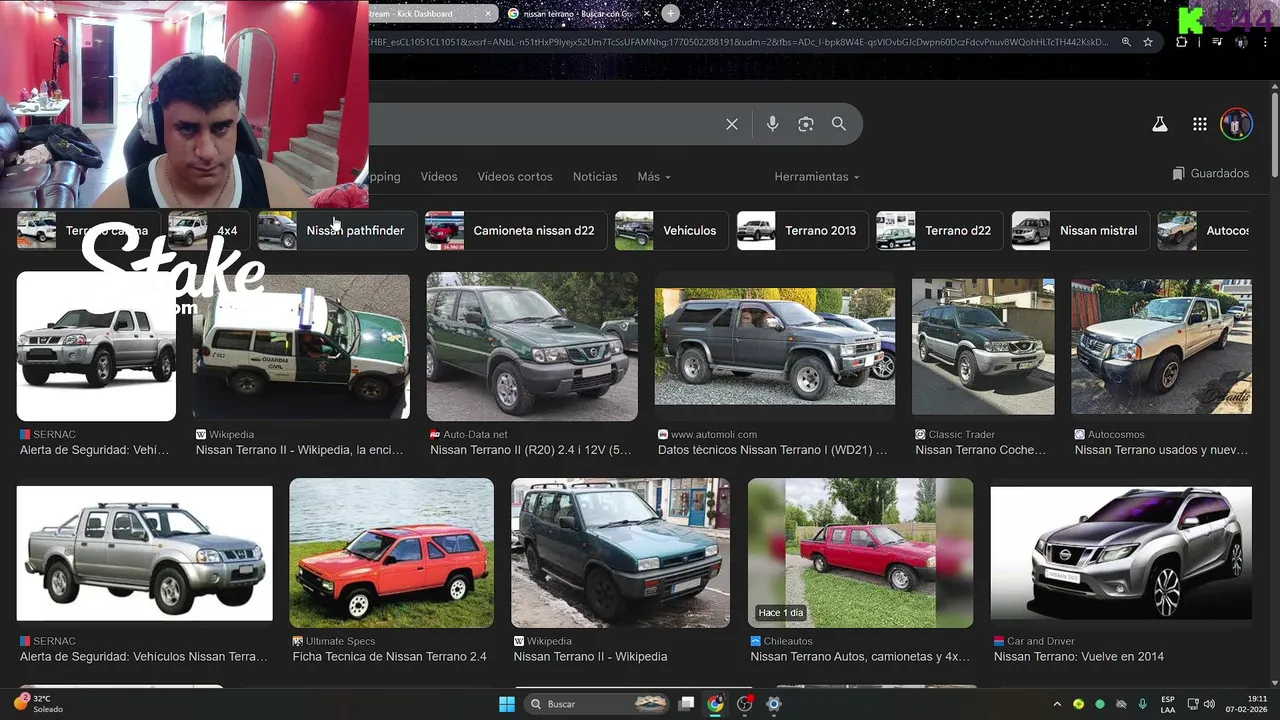Screen dimensions: 1280x720
Task: Click the magnifying glass search button
Action: [x=839, y=124]
